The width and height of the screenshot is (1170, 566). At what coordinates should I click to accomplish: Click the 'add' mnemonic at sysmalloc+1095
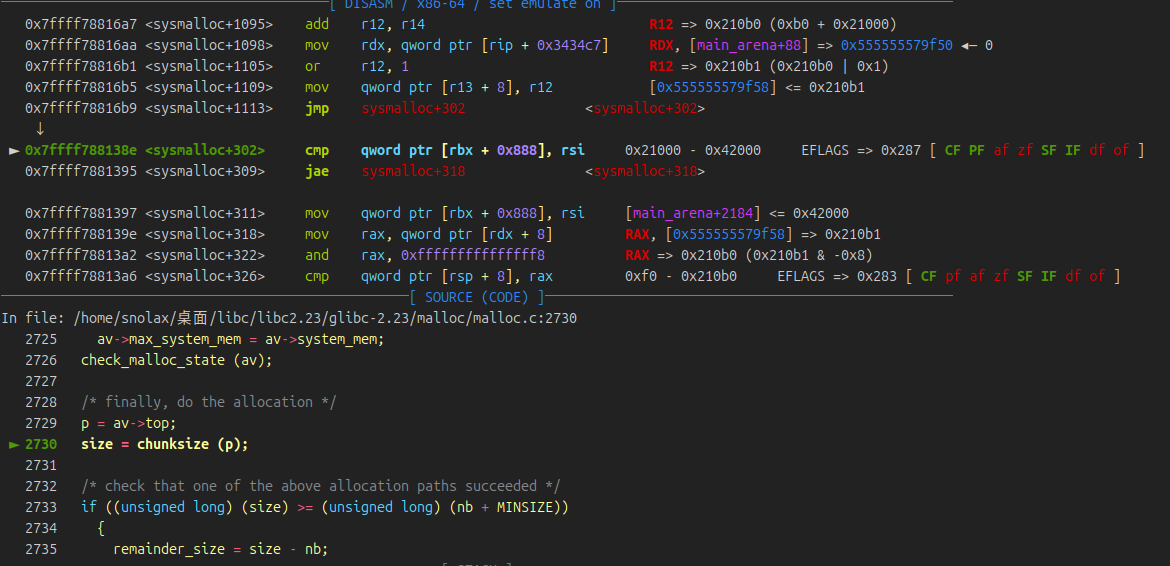coord(317,25)
